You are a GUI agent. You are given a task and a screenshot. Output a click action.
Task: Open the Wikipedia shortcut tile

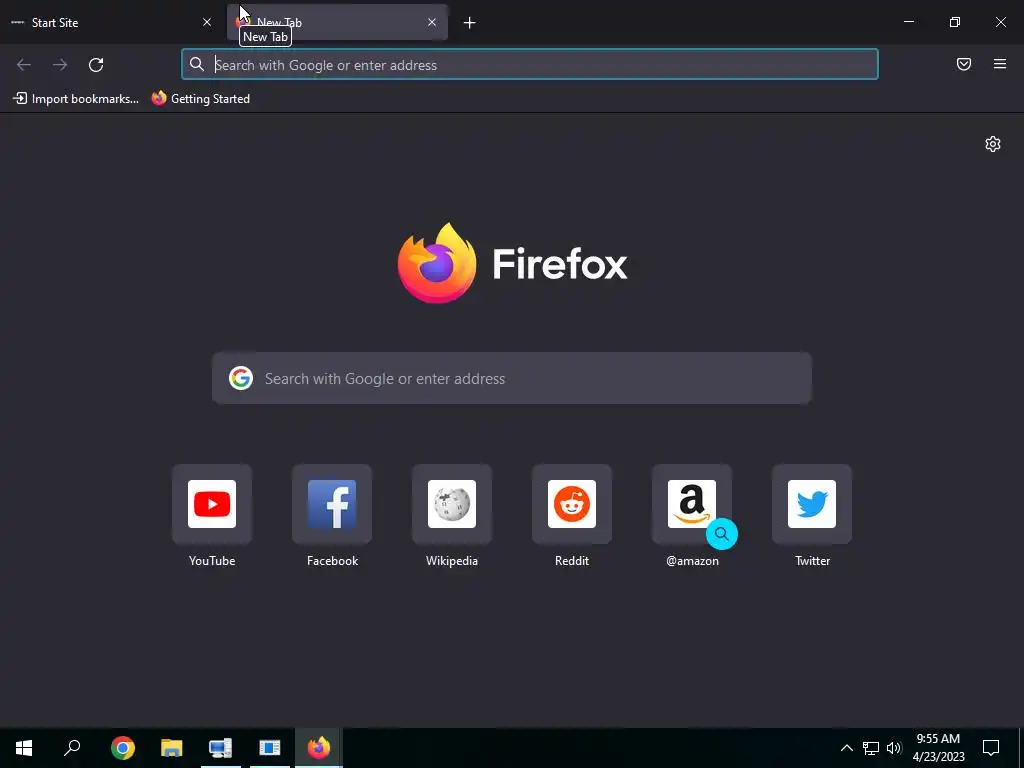[452, 504]
